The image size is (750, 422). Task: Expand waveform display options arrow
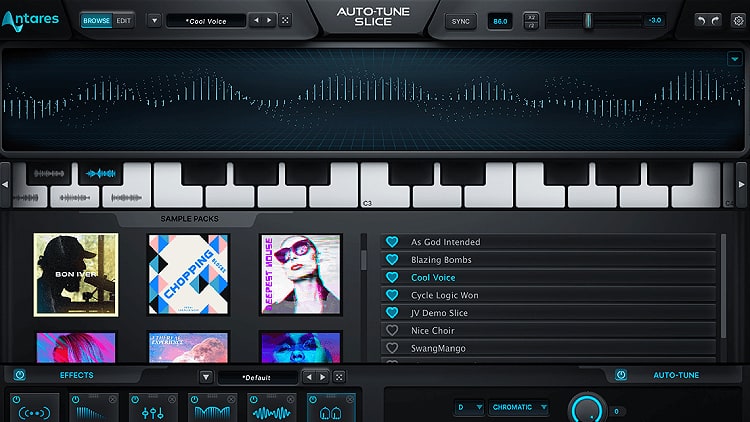[735, 59]
